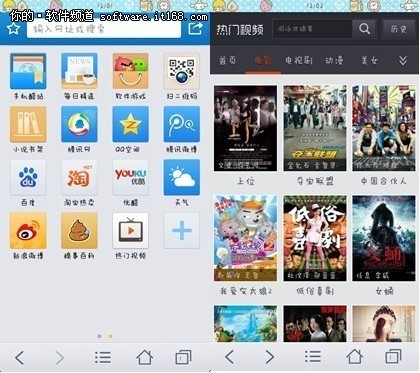Open the 糗事百科 icon
The width and height of the screenshot is (420, 373).
click(79, 231)
